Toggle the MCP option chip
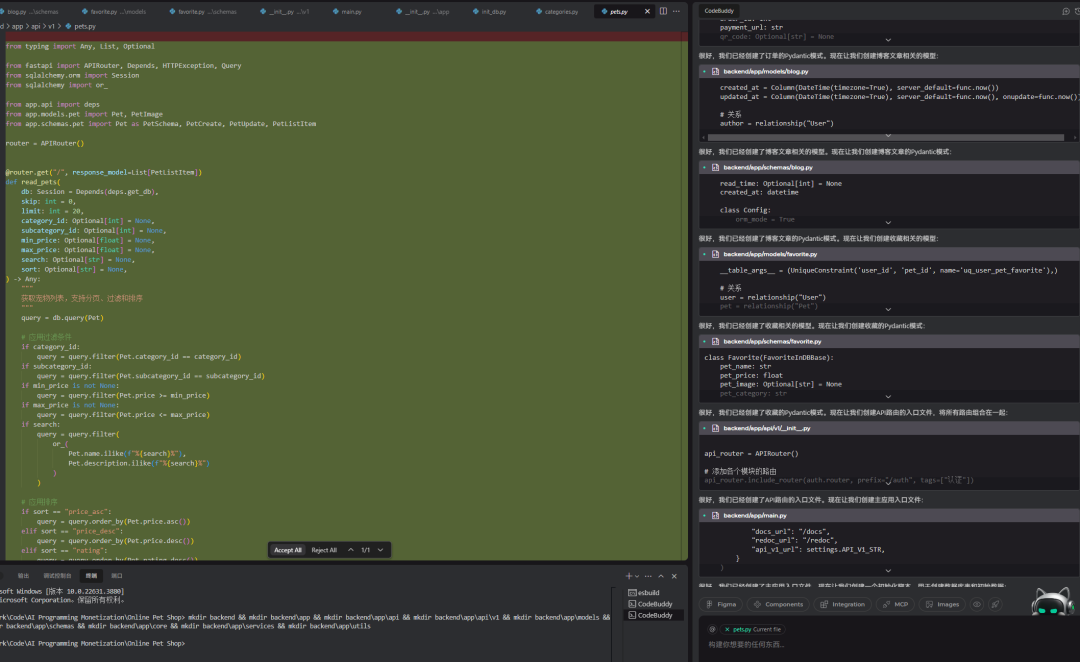Image resolution: width=1080 pixels, height=662 pixels. tap(896, 604)
